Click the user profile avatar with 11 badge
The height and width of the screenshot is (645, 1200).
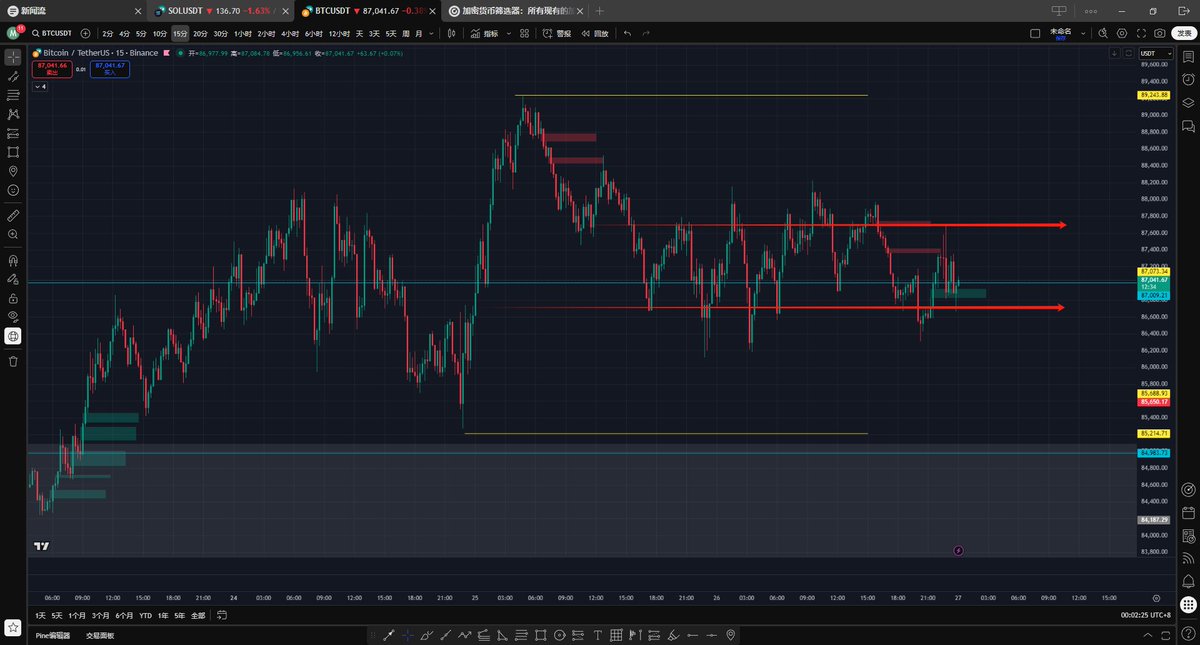(x=13, y=33)
